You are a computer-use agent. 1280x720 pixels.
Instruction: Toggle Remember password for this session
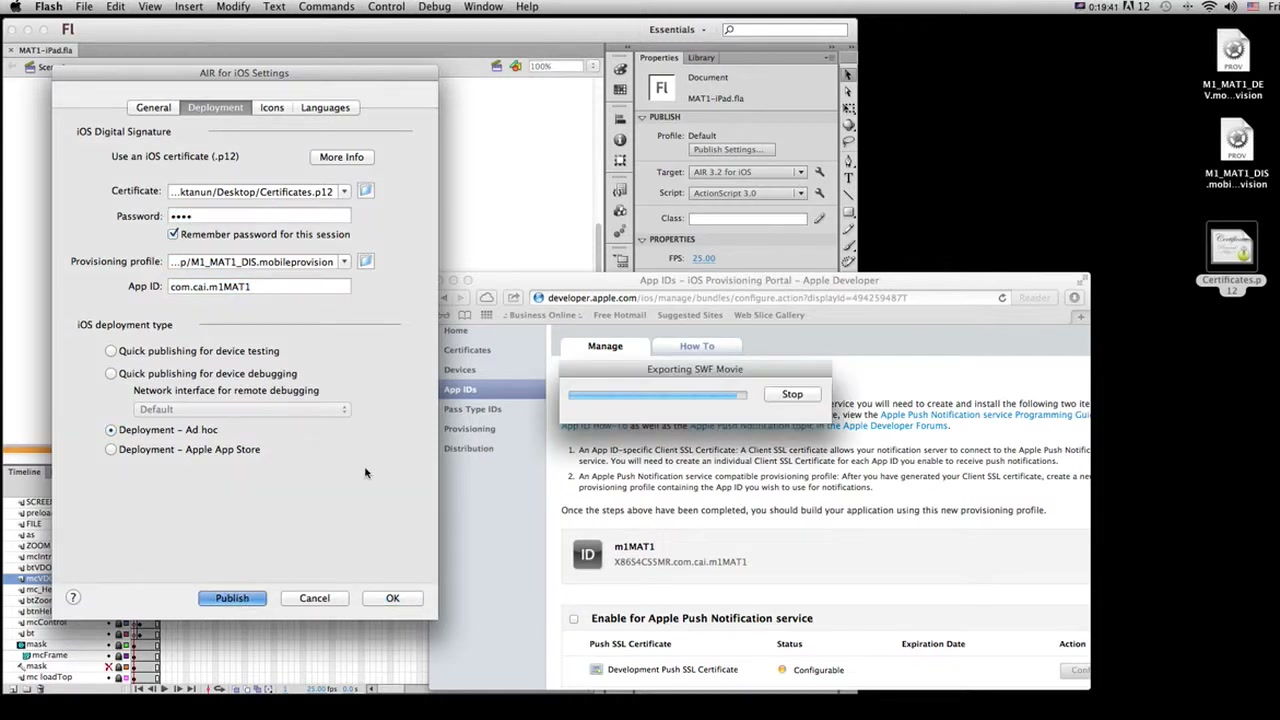173,234
